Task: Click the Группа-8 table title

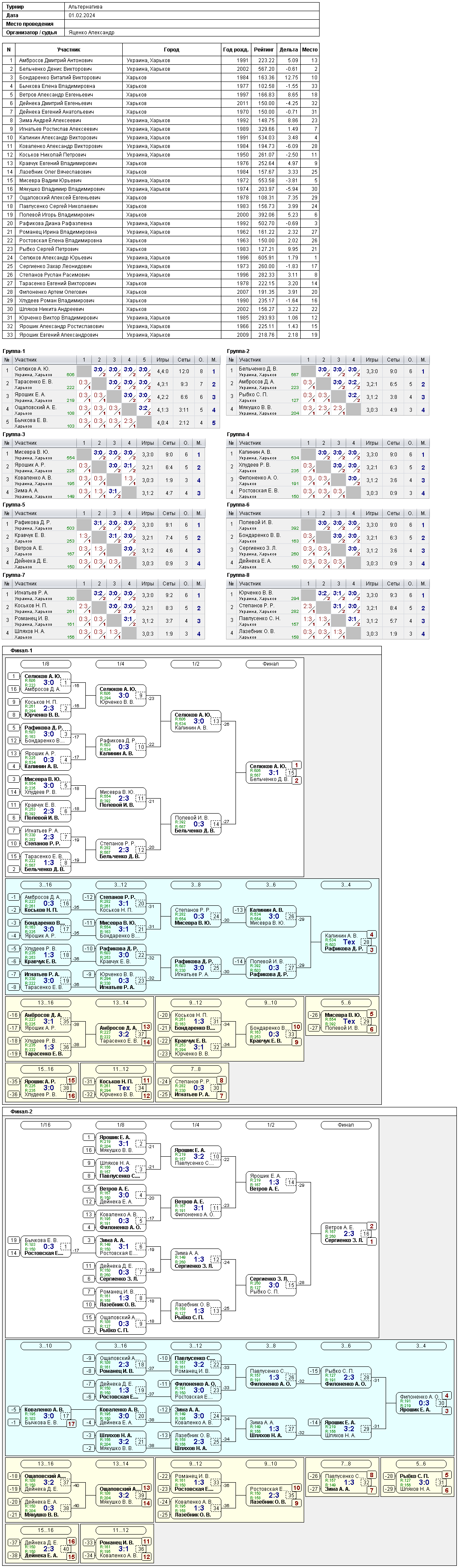Action: pyautogui.click(x=238, y=575)
